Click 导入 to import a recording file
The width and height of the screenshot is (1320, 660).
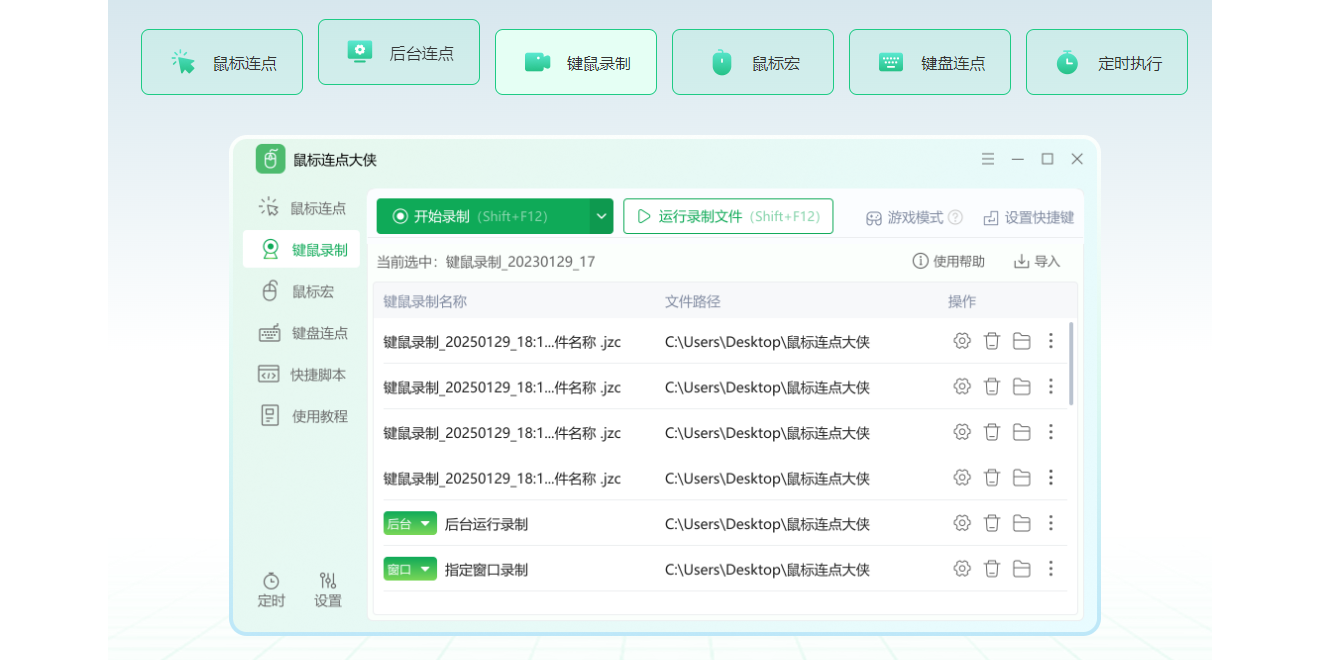tap(1036, 260)
